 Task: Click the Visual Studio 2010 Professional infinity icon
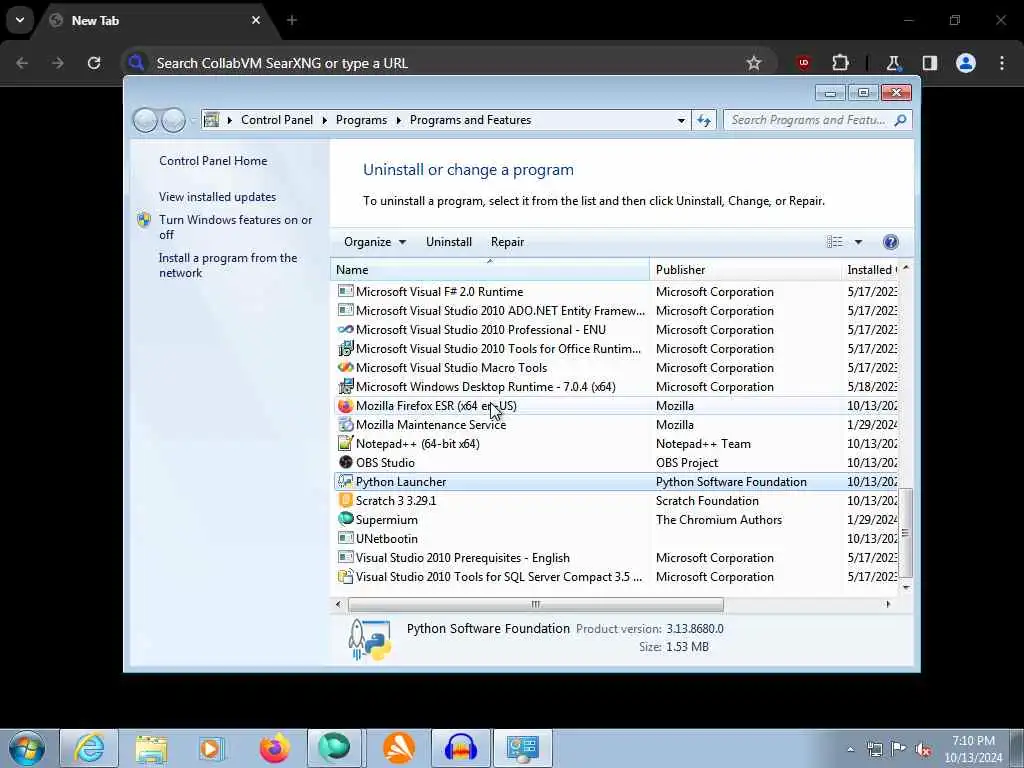click(x=345, y=329)
